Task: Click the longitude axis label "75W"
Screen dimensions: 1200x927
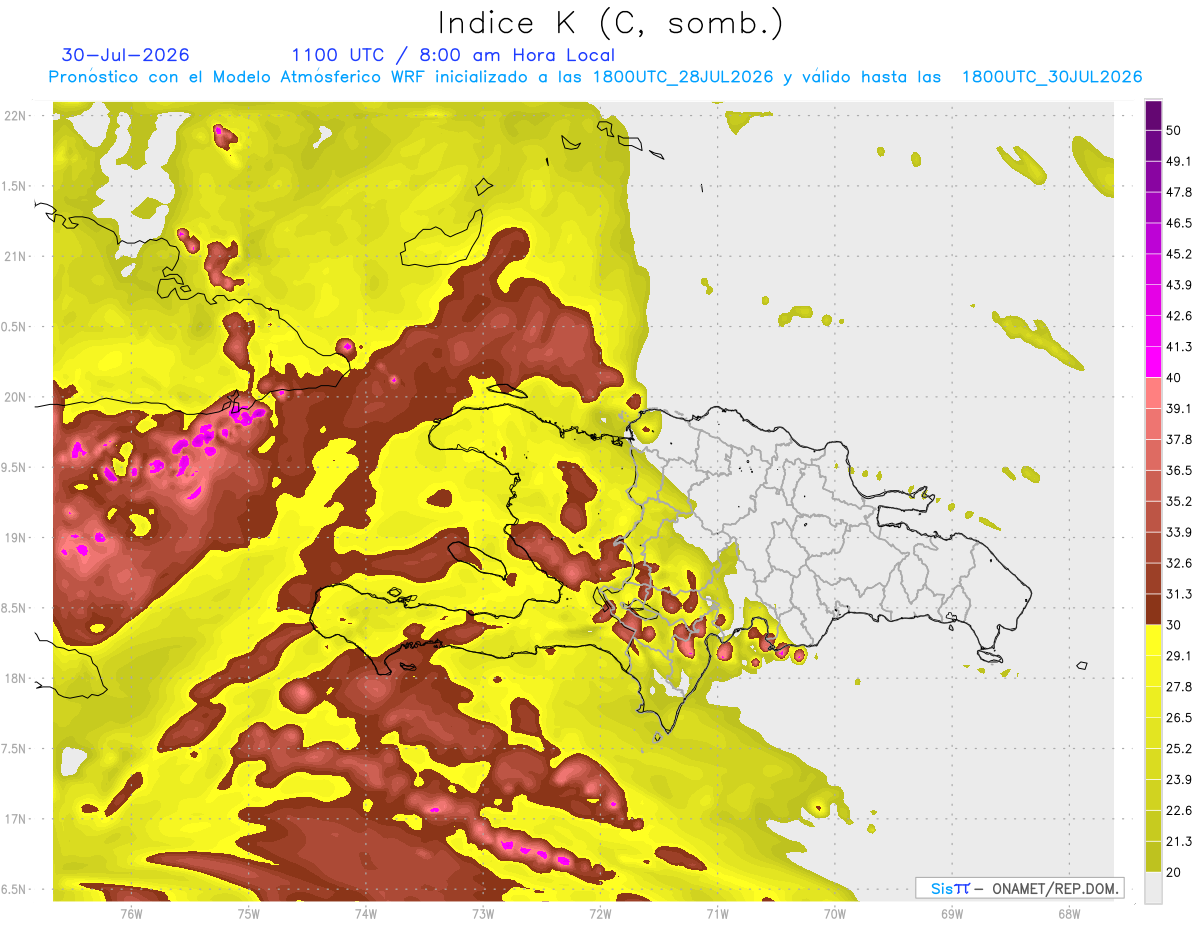Action: tap(248, 914)
